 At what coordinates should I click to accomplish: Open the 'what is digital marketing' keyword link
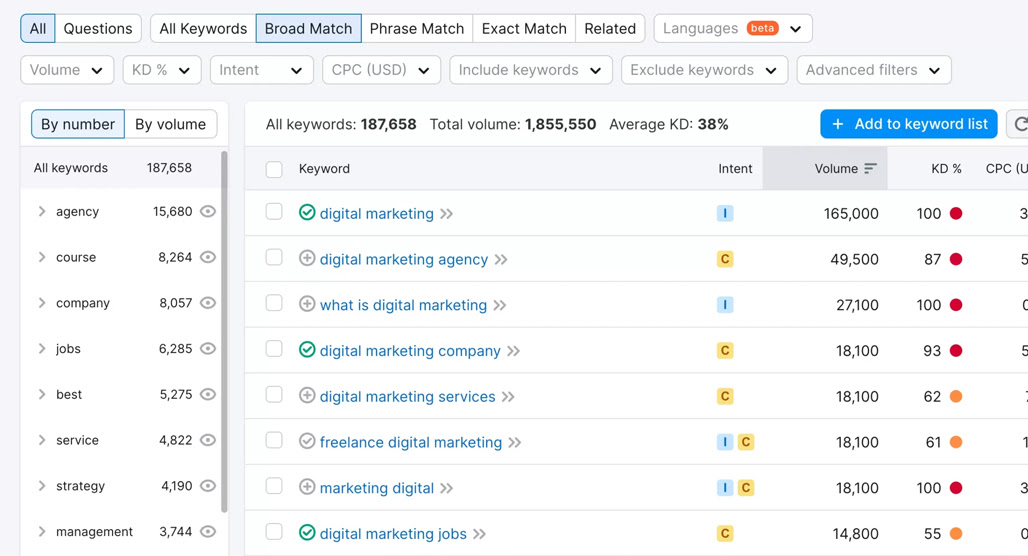(x=403, y=306)
